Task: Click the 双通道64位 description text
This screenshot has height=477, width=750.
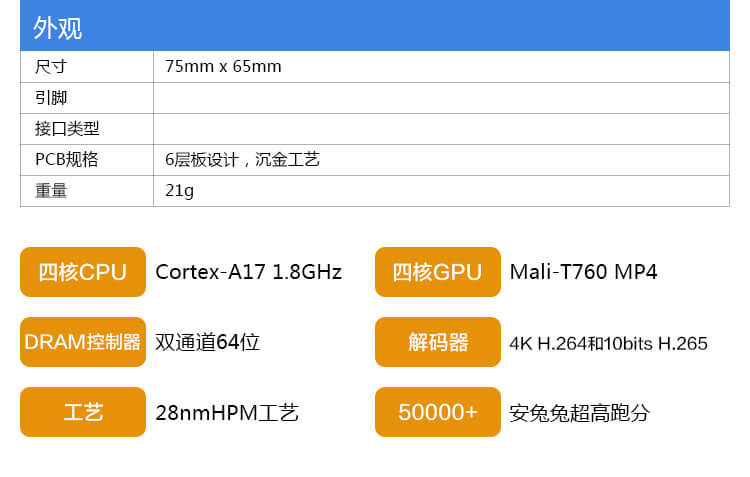Action: 207,342
